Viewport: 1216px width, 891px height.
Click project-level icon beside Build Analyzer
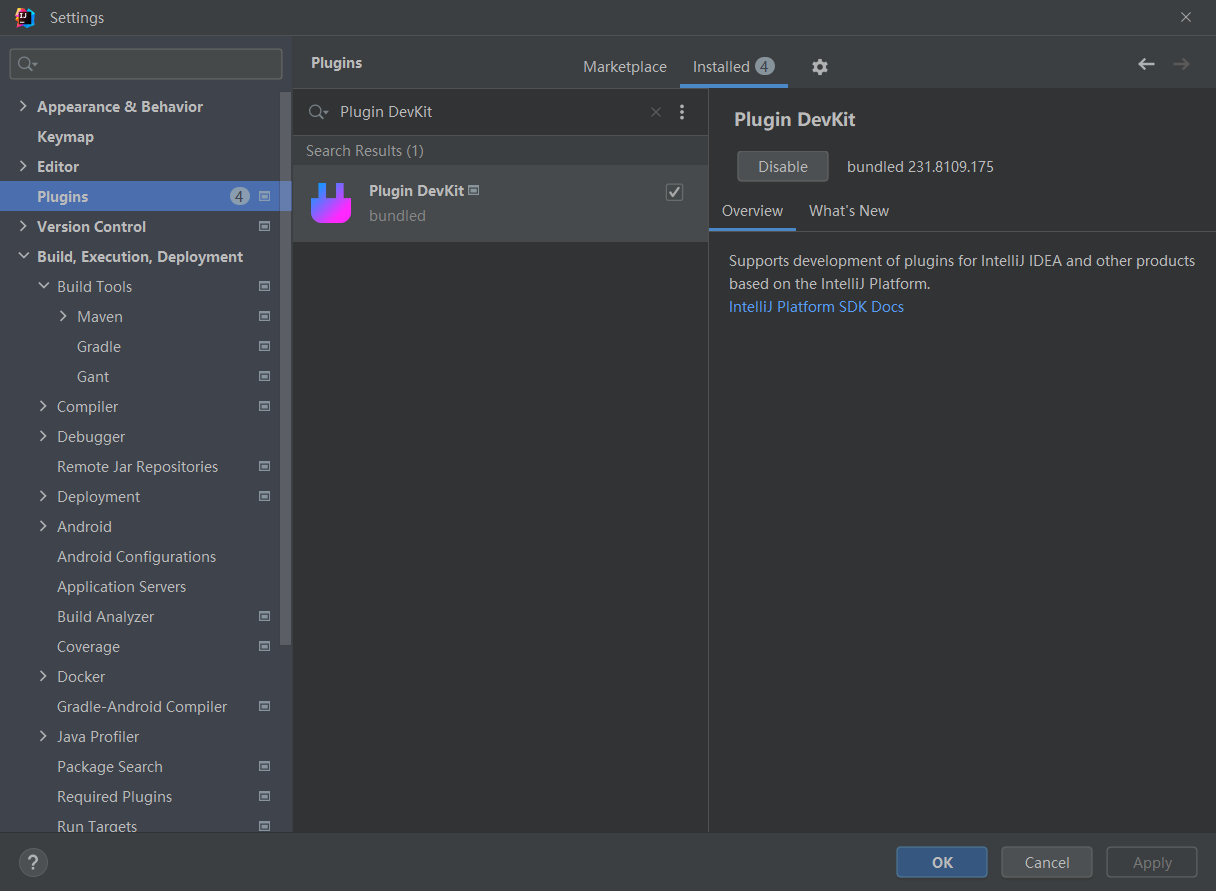pos(265,617)
